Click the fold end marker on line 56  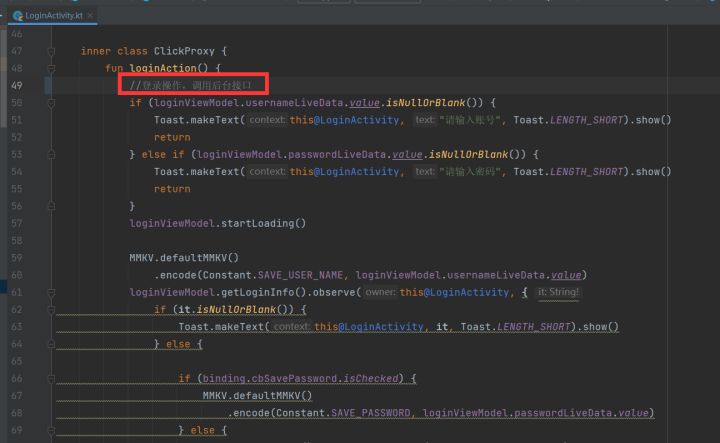click(x=51, y=206)
